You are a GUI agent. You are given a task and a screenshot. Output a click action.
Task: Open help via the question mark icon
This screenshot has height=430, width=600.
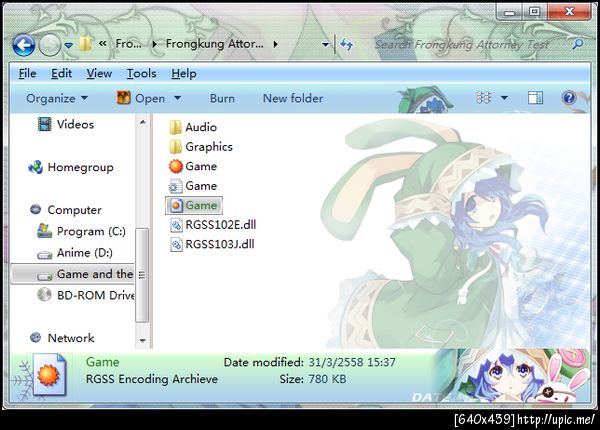click(x=569, y=98)
